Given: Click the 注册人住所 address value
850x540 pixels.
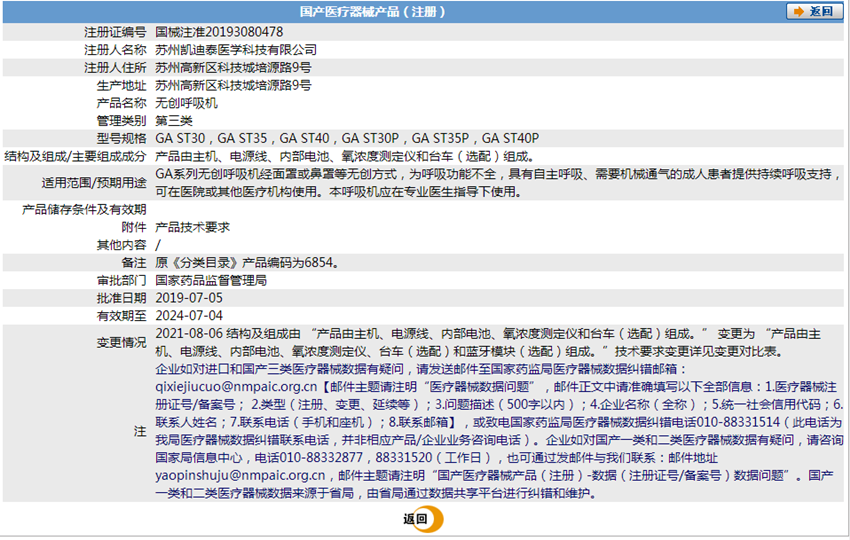Looking at the screenshot, I should pos(233,68).
